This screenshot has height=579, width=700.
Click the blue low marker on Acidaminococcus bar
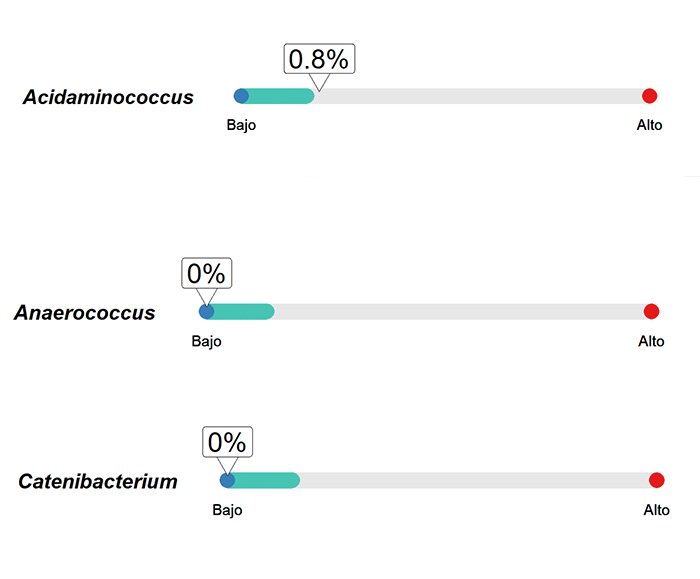[x=242, y=96]
